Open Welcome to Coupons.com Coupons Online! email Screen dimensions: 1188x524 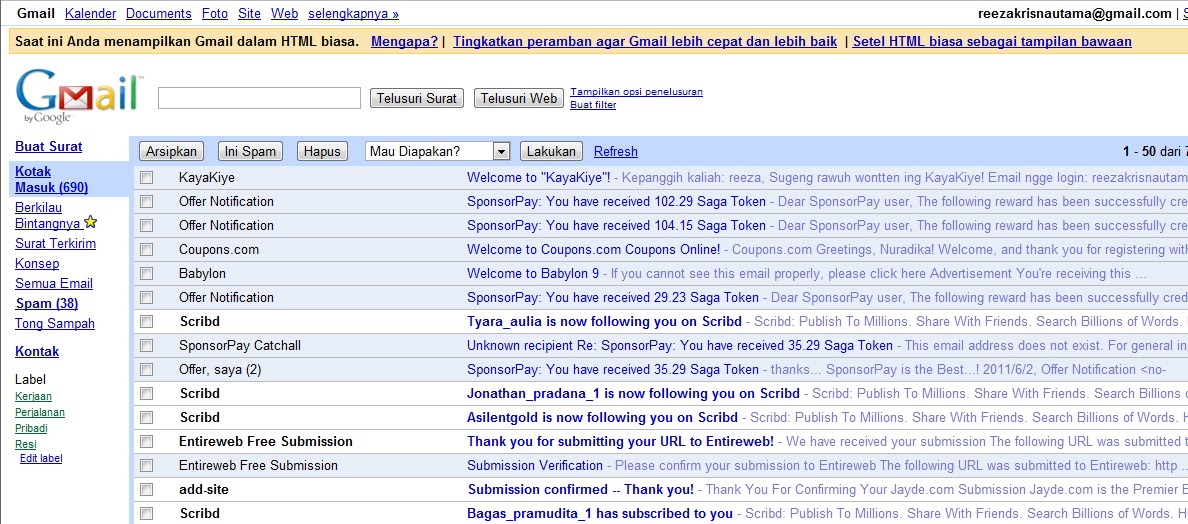(x=593, y=250)
